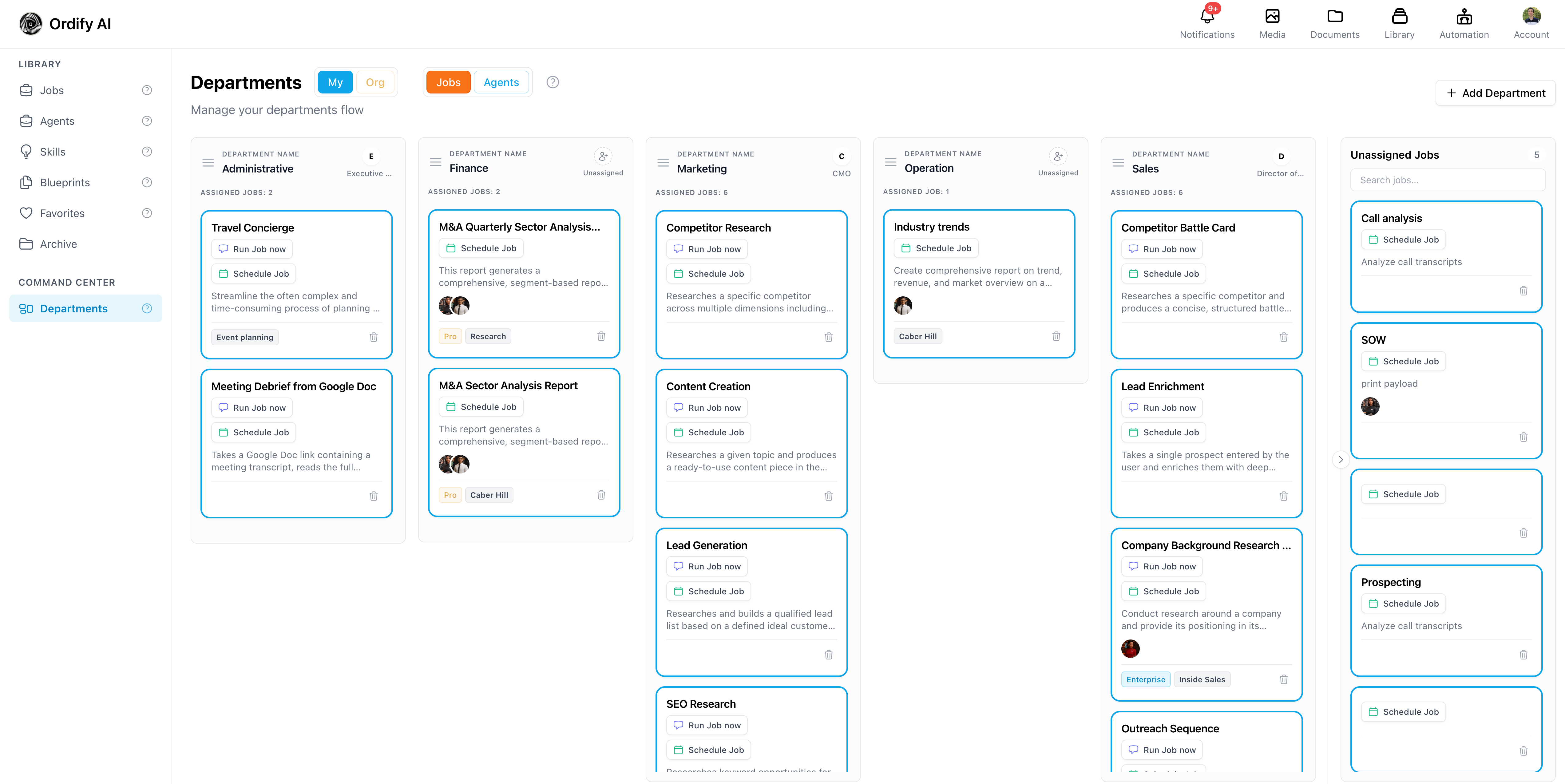Open Archive in the Library sidebar
This screenshot has height=784, width=1565.
(86, 244)
